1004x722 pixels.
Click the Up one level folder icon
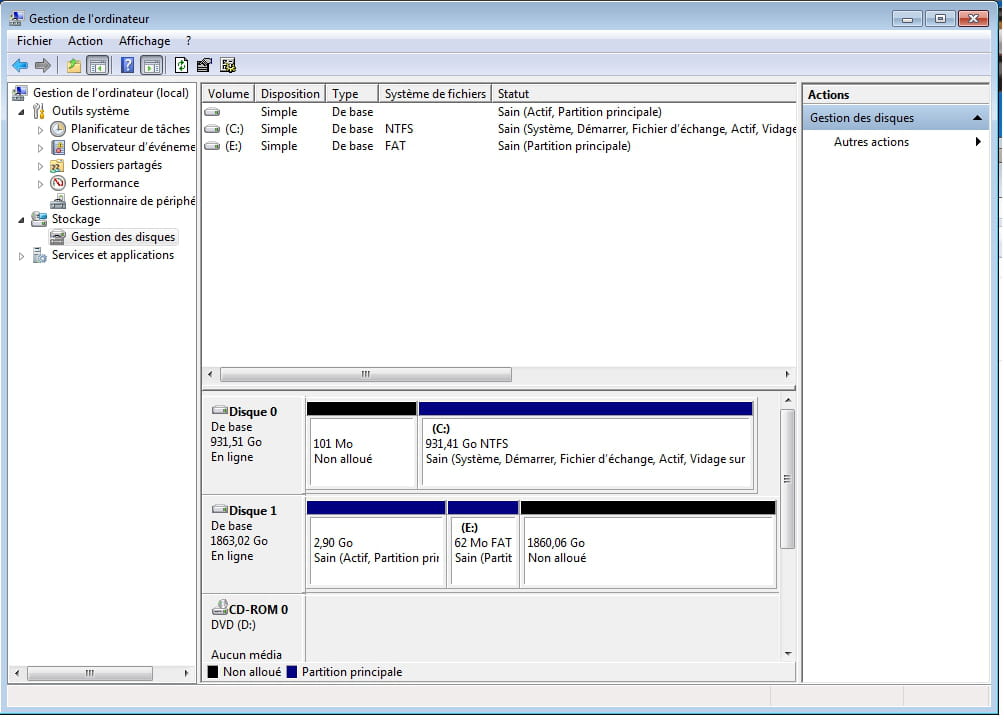click(x=73, y=66)
